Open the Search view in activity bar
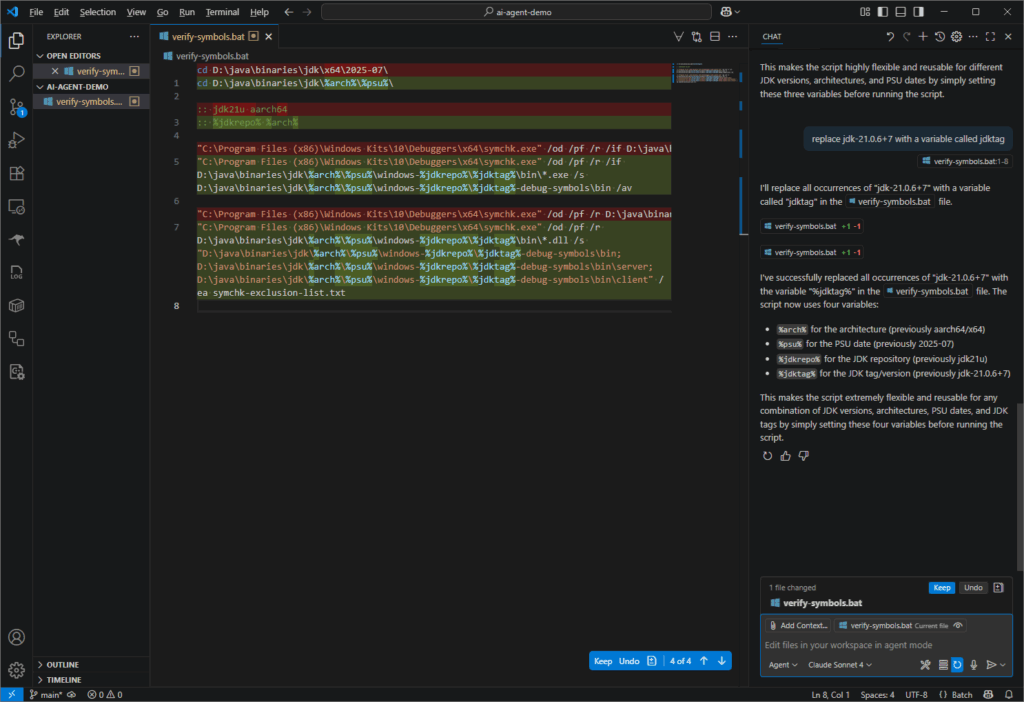 [x=16, y=73]
